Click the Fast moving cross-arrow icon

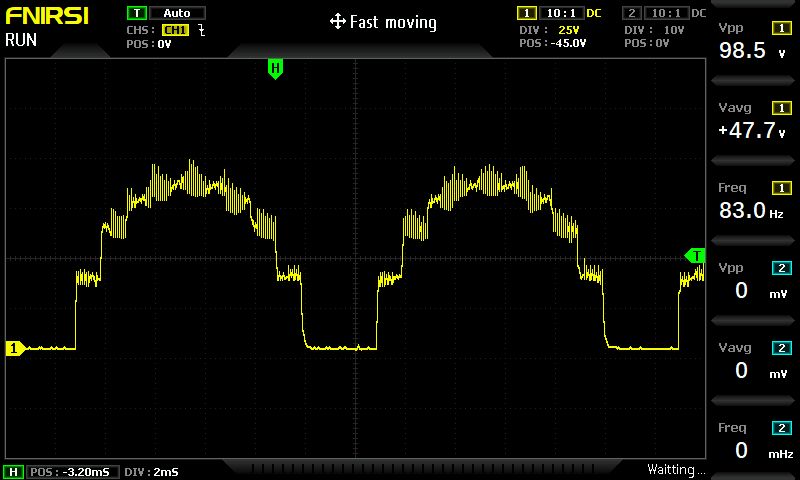tap(338, 22)
